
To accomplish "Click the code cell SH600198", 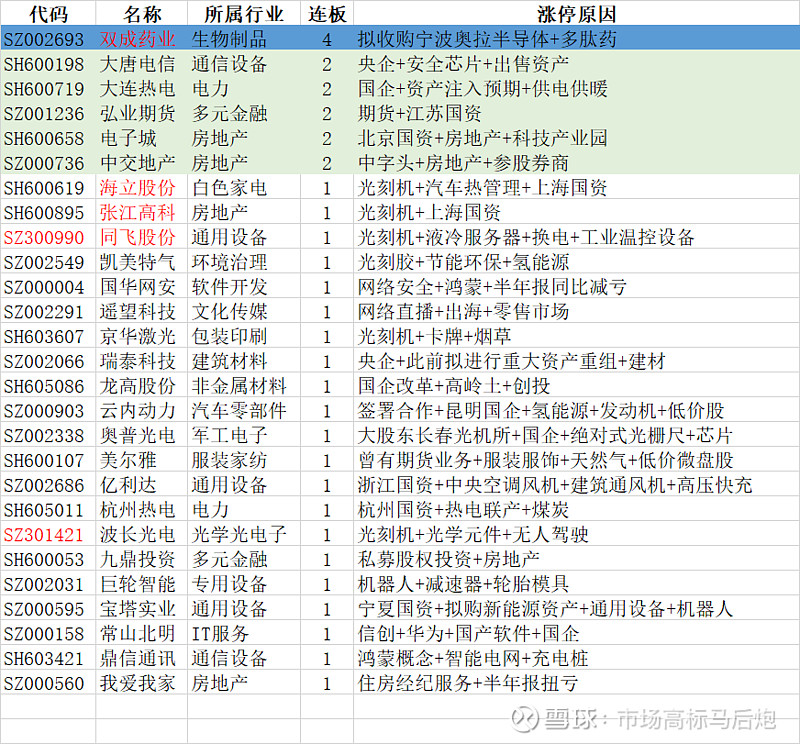I will (x=44, y=64).
